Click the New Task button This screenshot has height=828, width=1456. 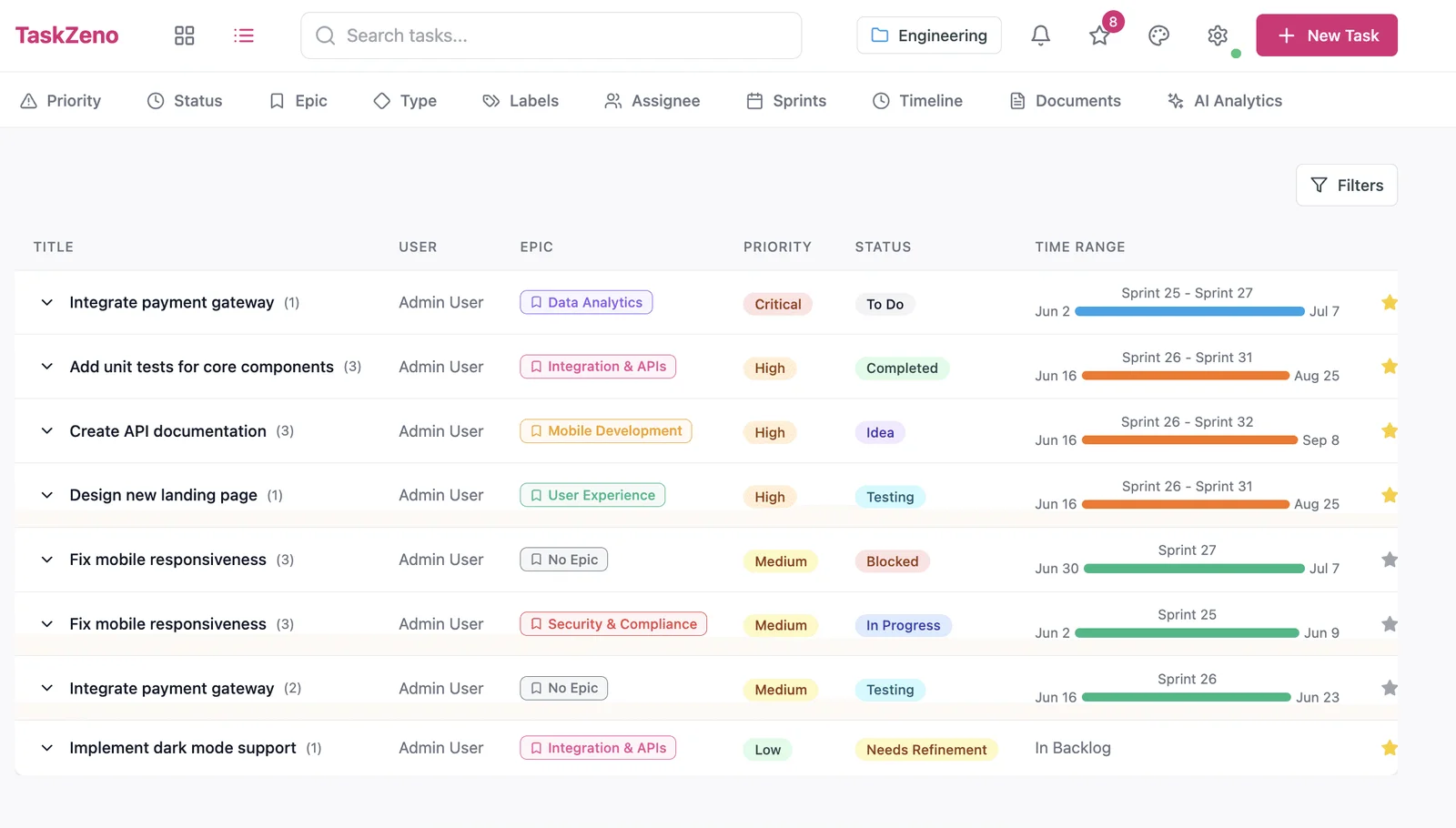1326,35
